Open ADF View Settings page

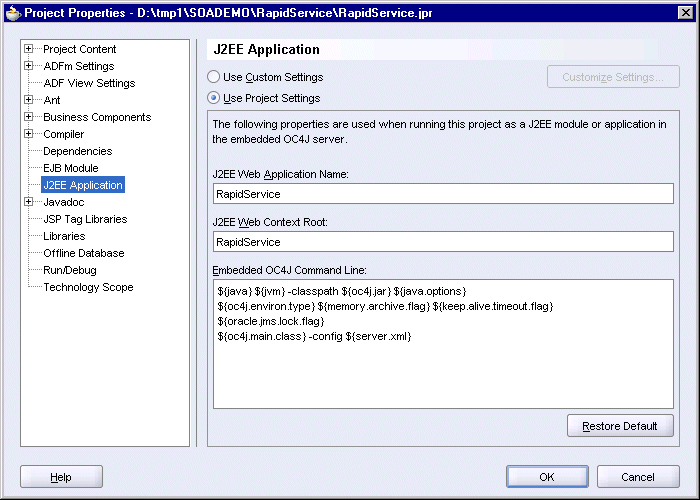pos(89,83)
